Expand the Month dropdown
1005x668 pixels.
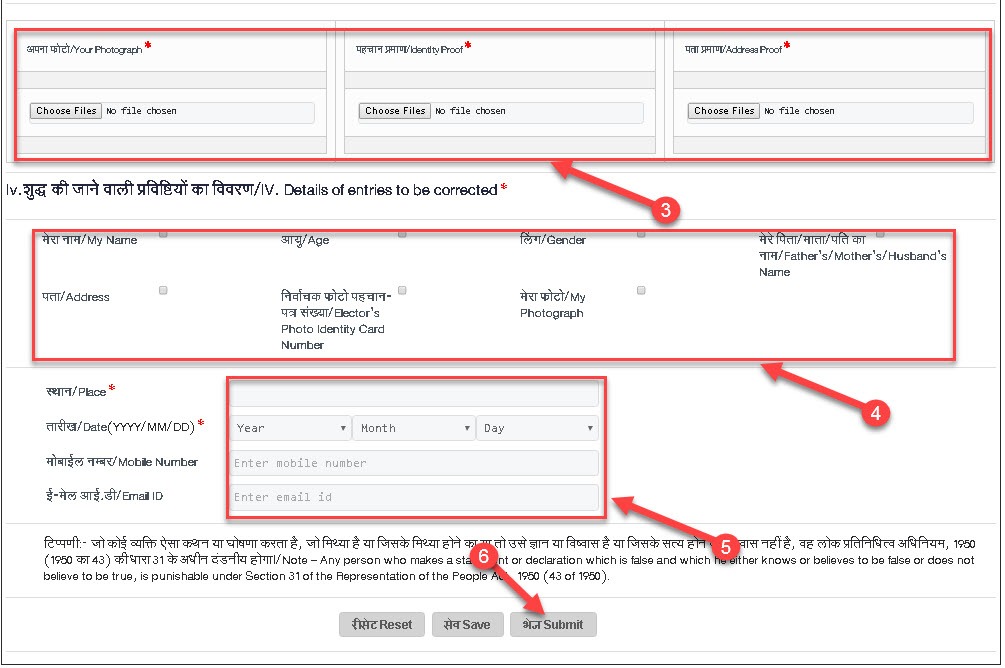click(414, 428)
